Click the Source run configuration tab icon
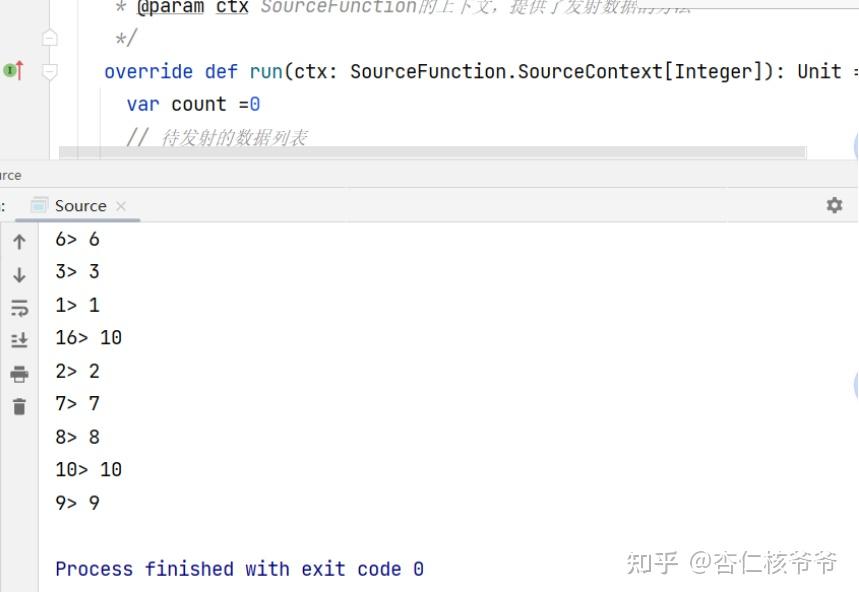This screenshot has width=859, height=597. coord(39,205)
